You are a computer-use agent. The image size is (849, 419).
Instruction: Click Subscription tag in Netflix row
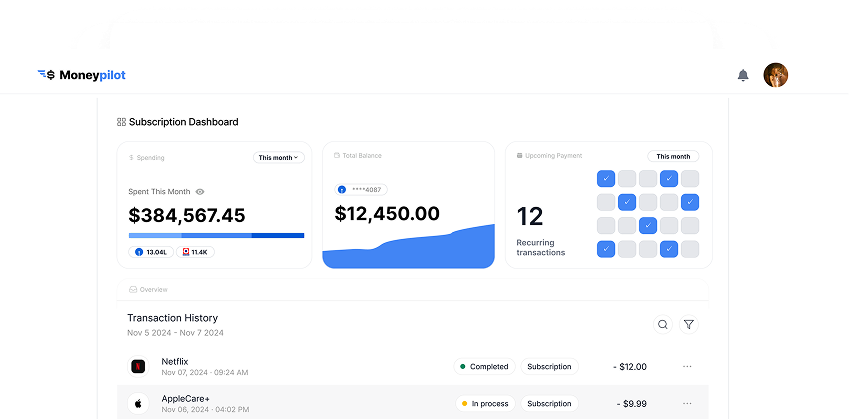point(549,366)
